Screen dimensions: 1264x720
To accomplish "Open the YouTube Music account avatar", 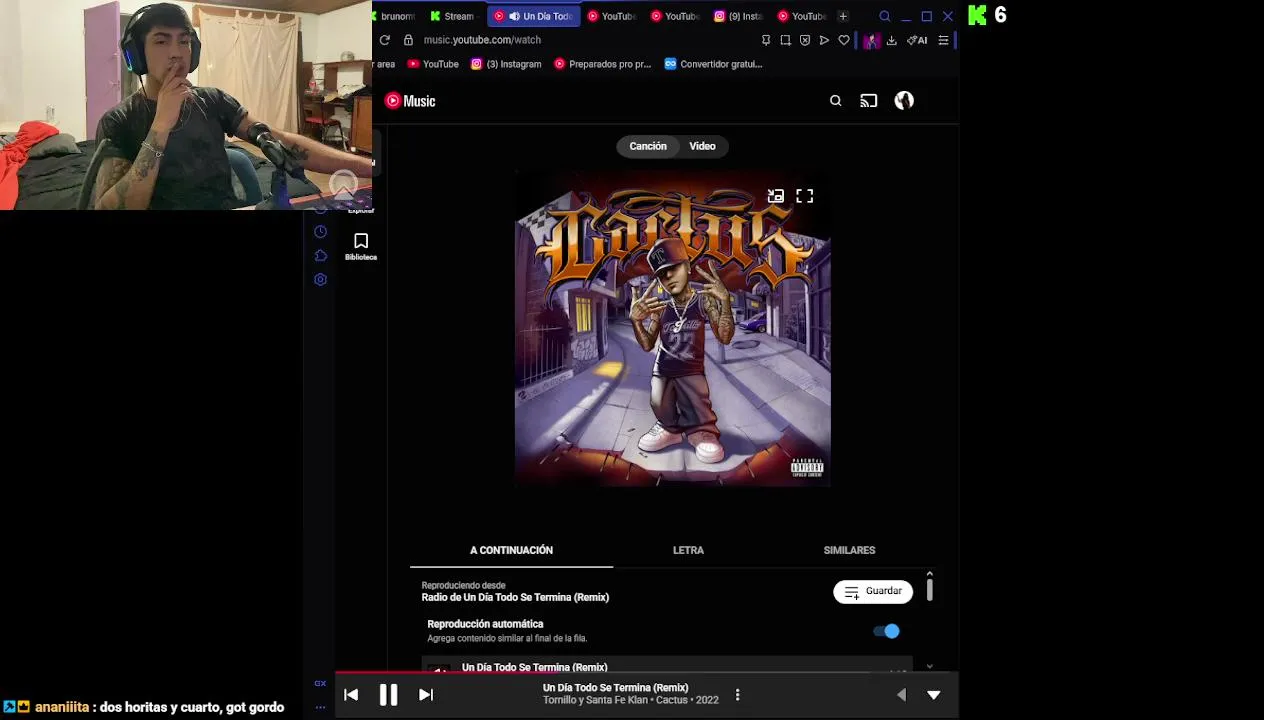I will (904, 101).
